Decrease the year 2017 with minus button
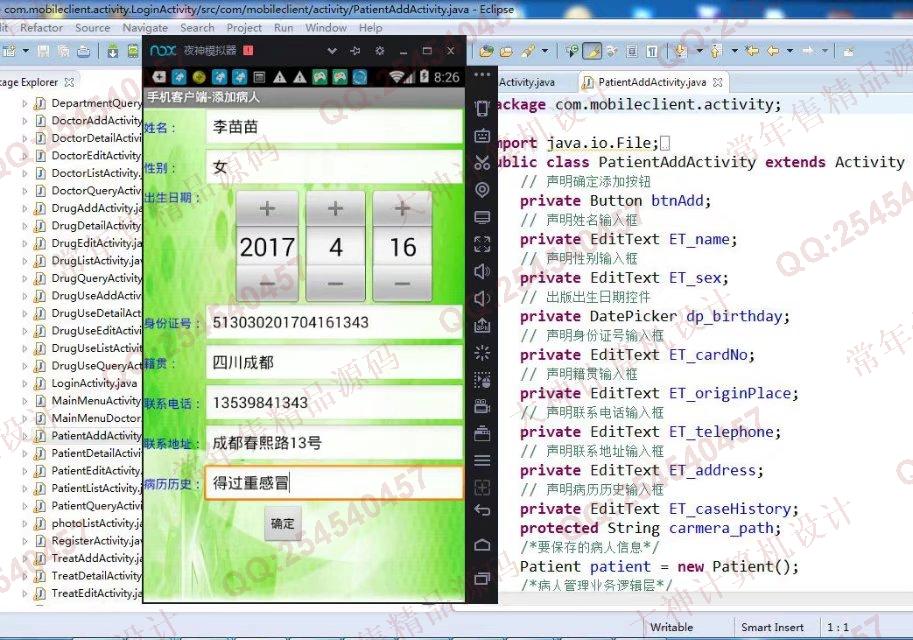 coord(267,284)
